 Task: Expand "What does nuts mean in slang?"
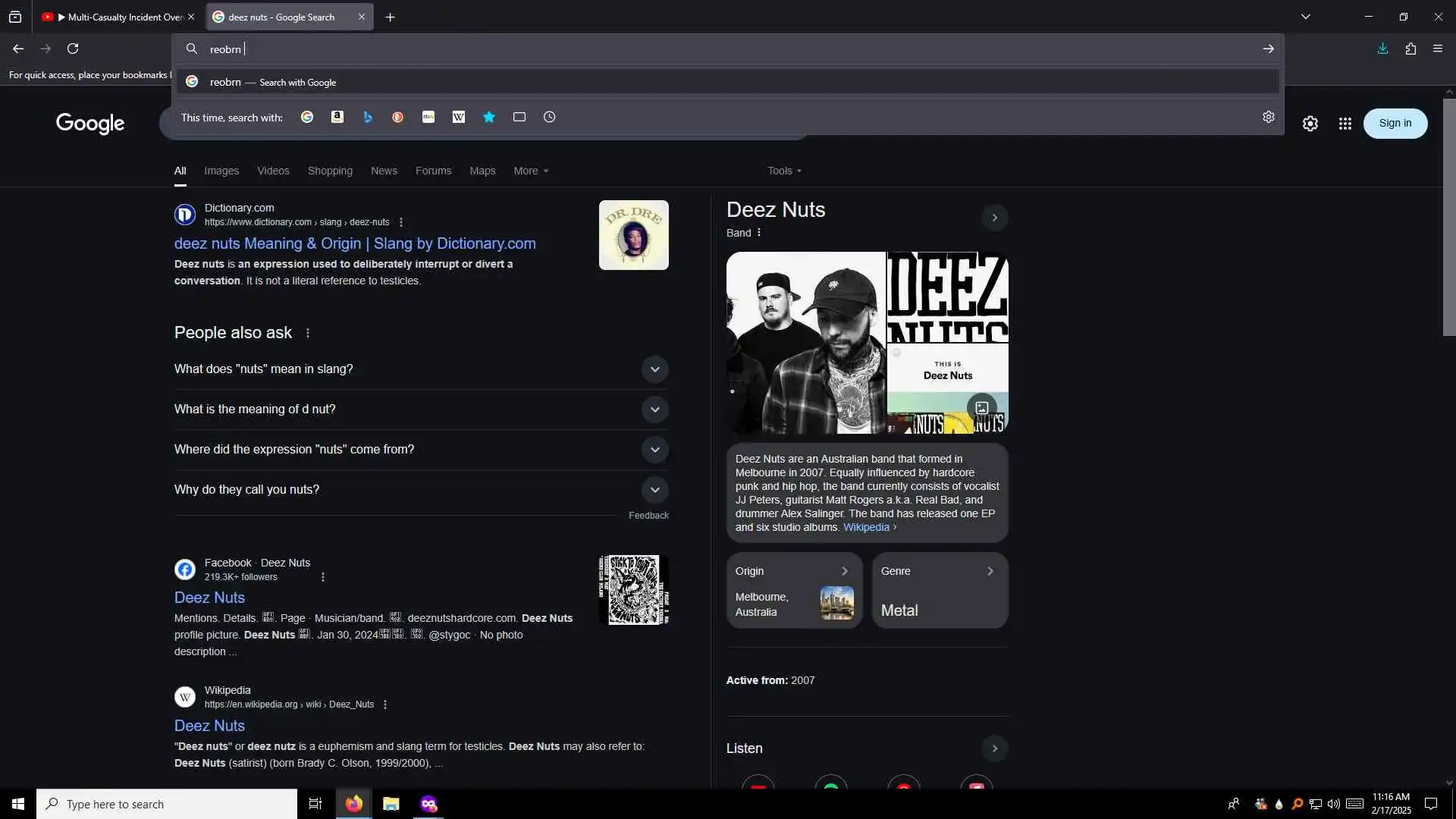coord(654,369)
